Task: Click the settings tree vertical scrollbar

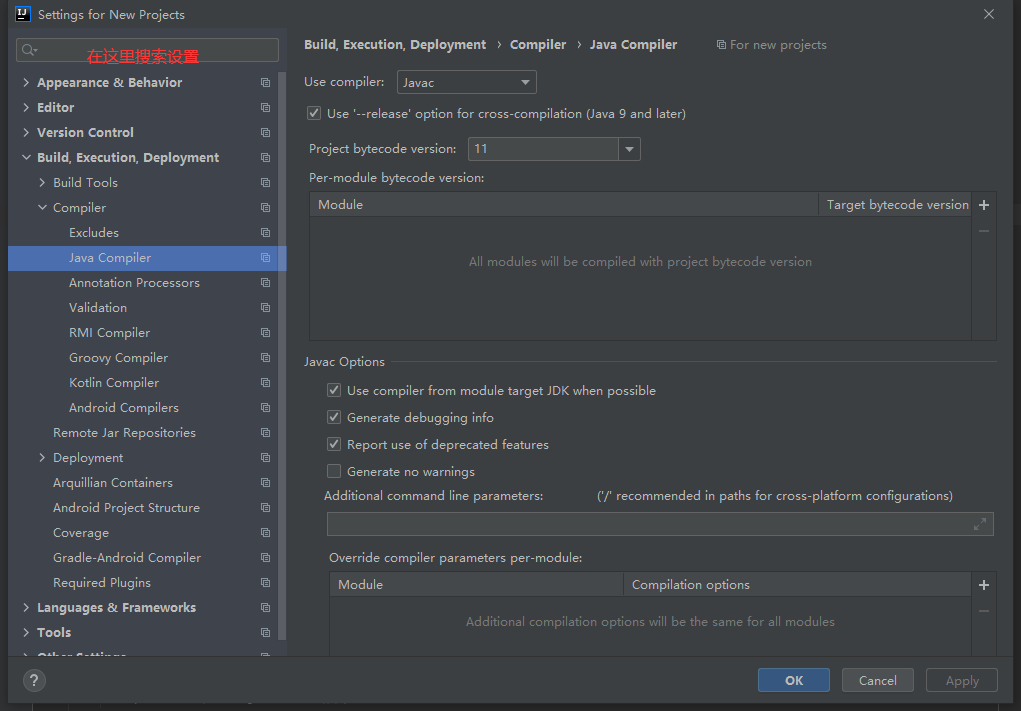Action: 282,356
